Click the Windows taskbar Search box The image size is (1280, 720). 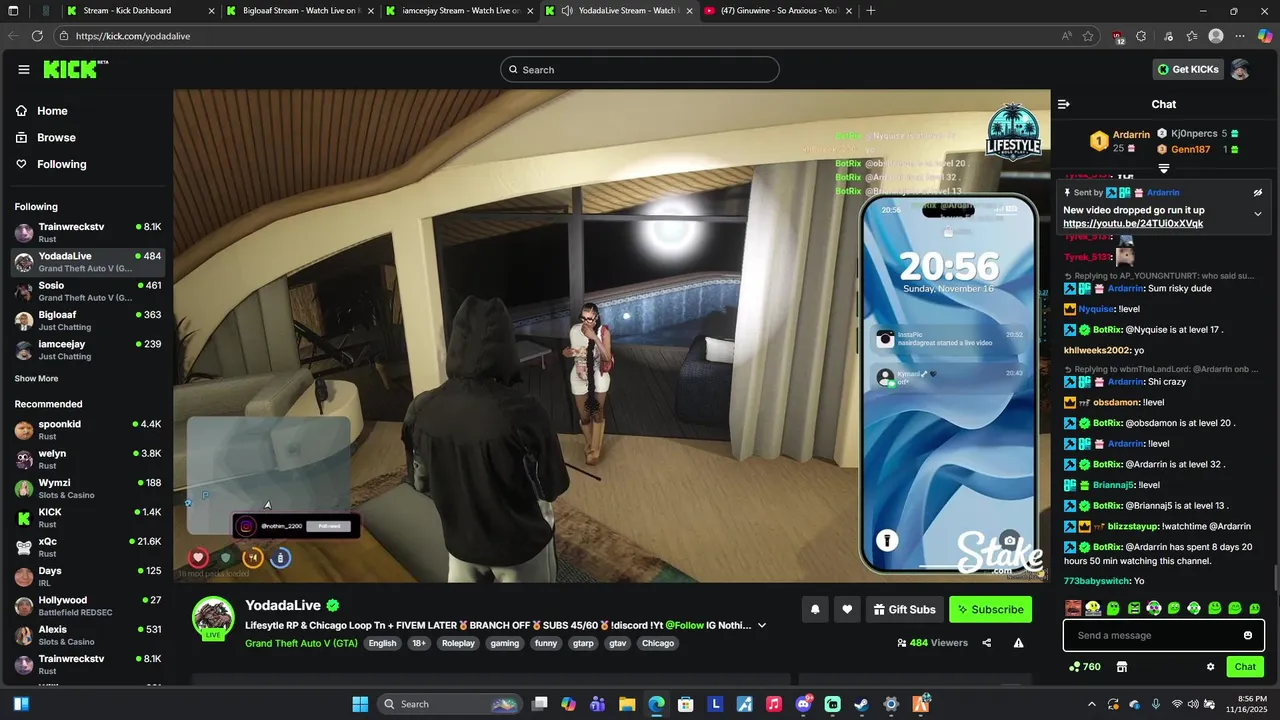[451, 704]
